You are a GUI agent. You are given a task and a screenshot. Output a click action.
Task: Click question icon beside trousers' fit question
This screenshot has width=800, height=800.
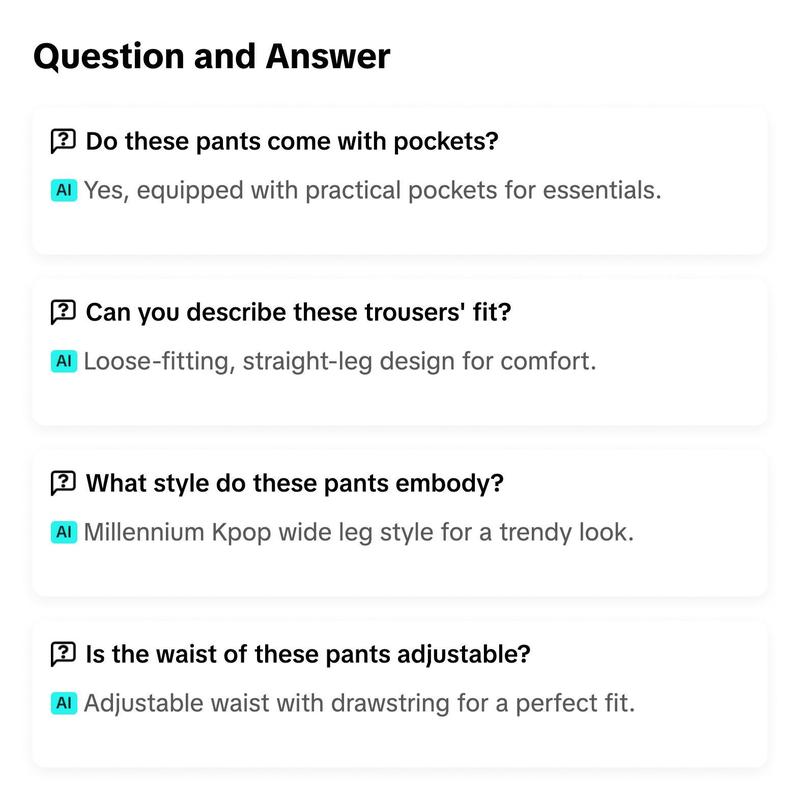click(x=63, y=312)
